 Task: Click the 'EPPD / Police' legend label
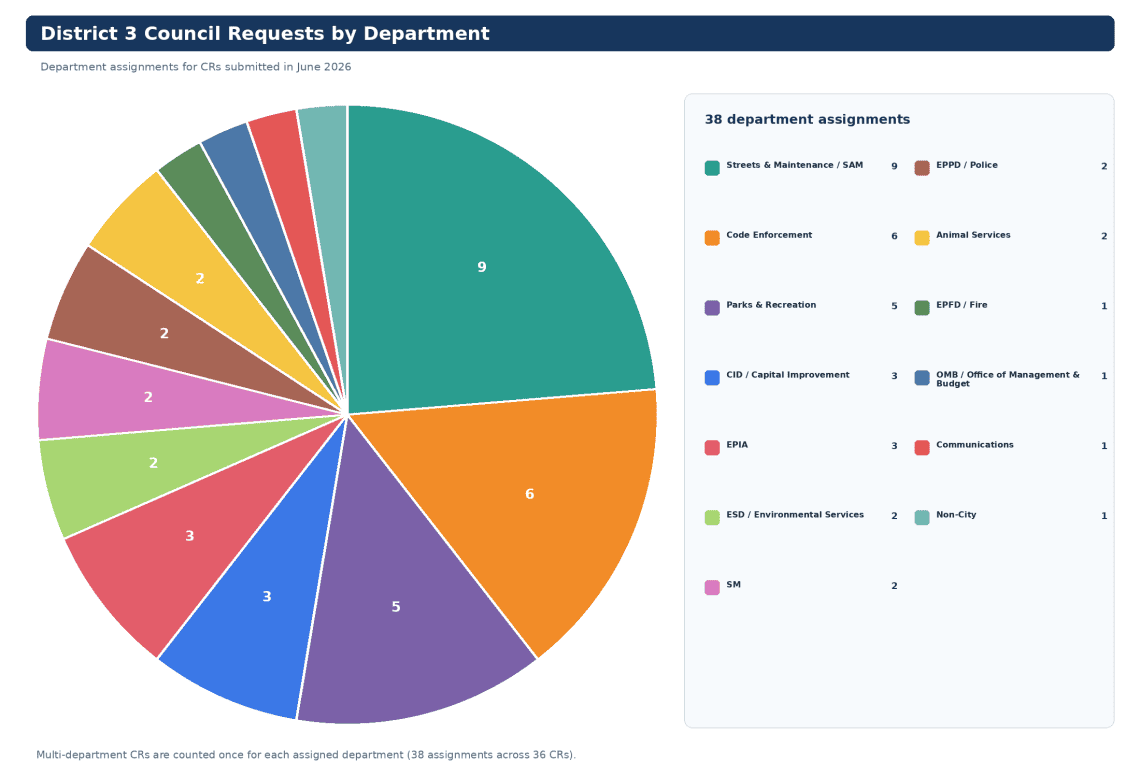(x=966, y=165)
